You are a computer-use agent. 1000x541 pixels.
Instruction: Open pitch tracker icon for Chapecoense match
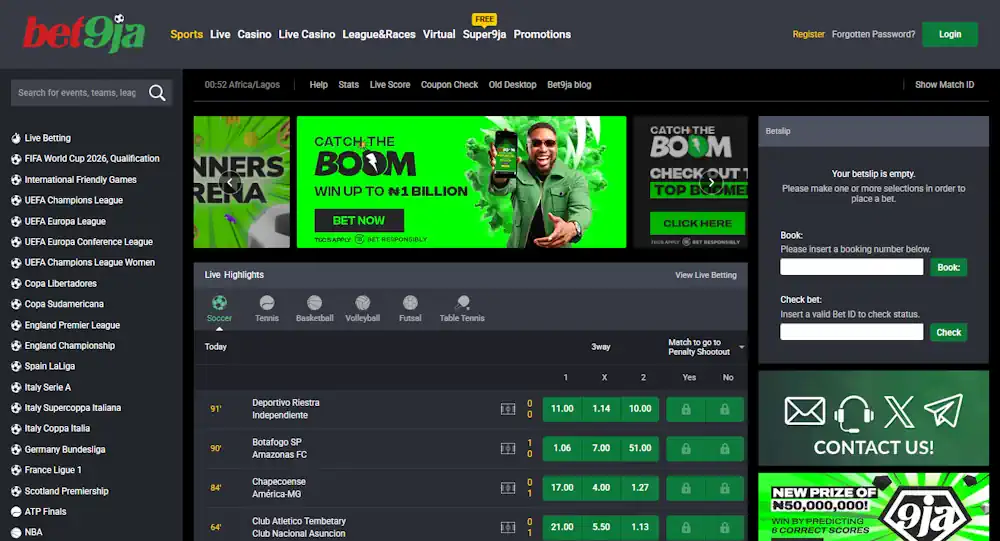[x=508, y=488]
